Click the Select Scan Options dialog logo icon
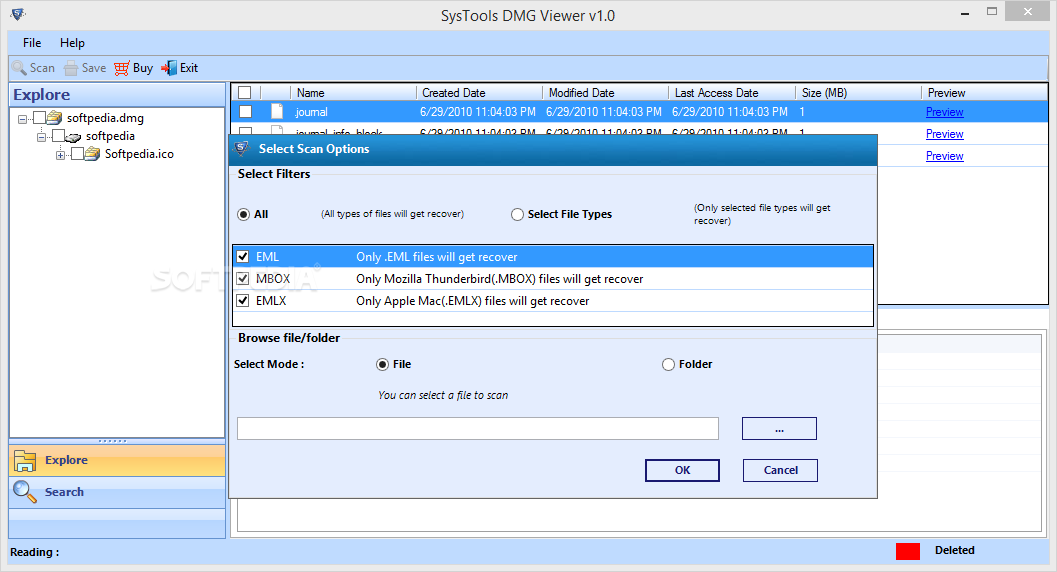The width and height of the screenshot is (1057, 572). coord(242,149)
